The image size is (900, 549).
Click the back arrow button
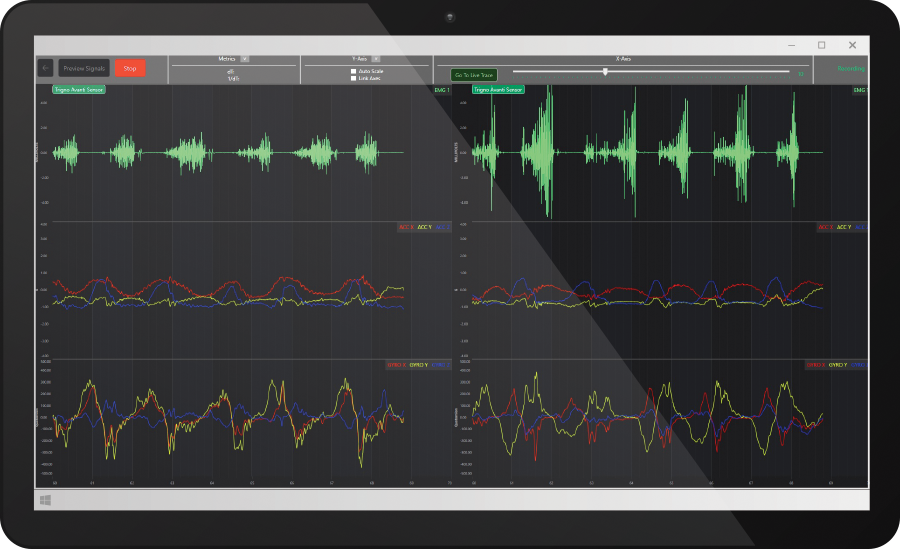(x=45, y=68)
